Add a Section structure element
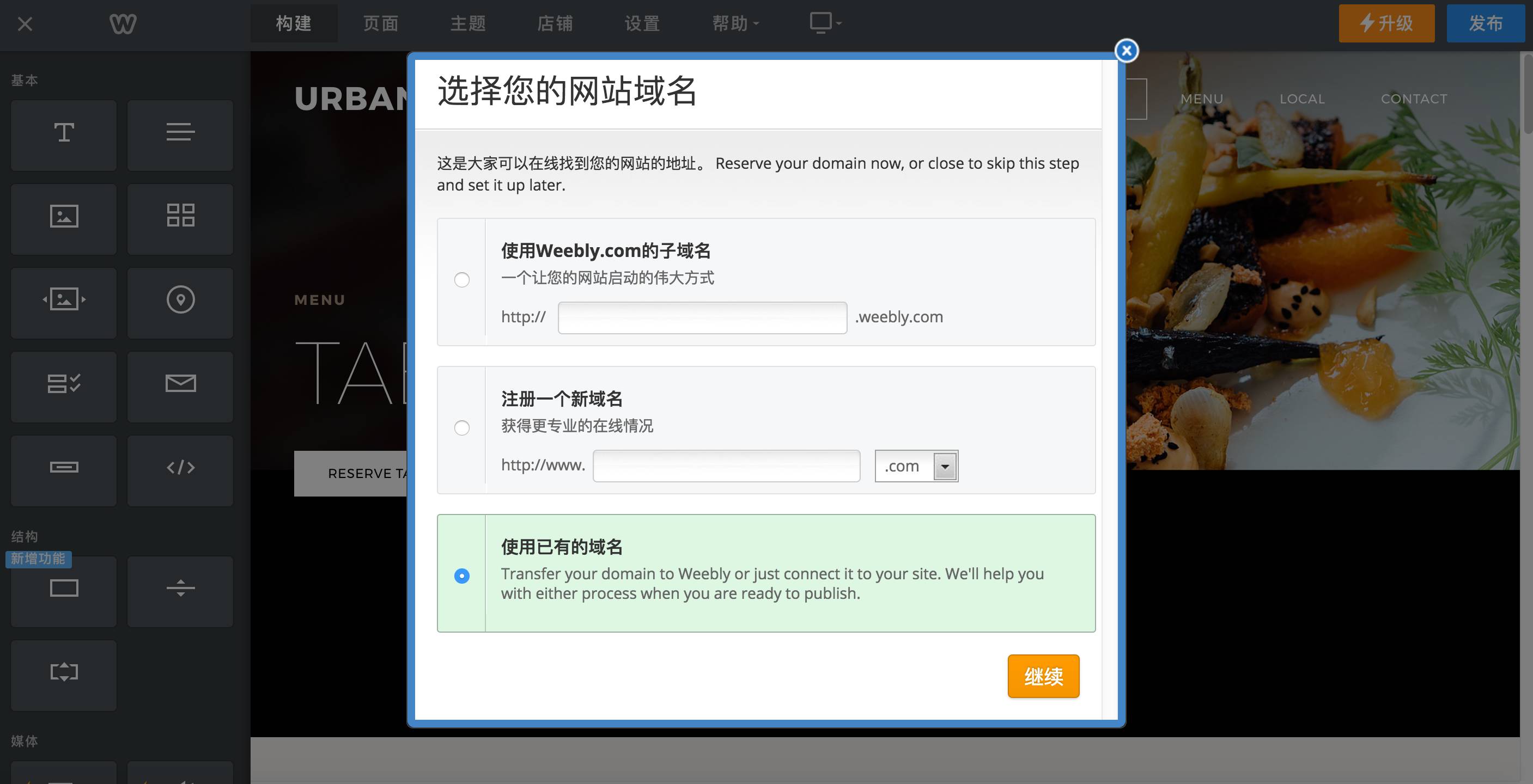 (64, 591)
